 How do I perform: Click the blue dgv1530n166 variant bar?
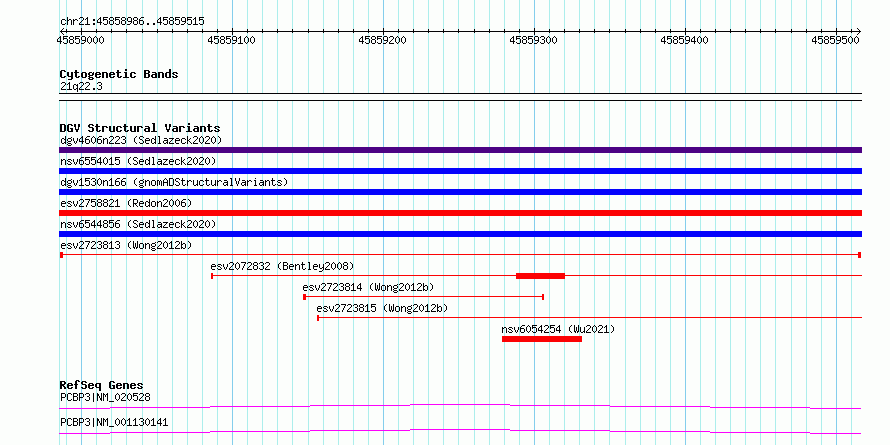(x=460, y=192)
